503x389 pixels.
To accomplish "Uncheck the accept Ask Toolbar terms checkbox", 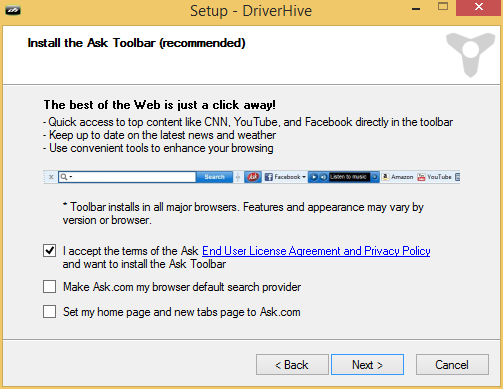I will (49, 250).
